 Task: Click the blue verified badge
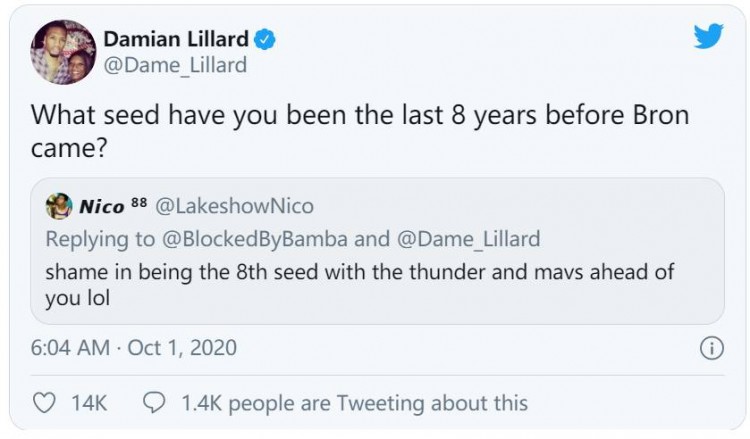(x=265, y=41)
